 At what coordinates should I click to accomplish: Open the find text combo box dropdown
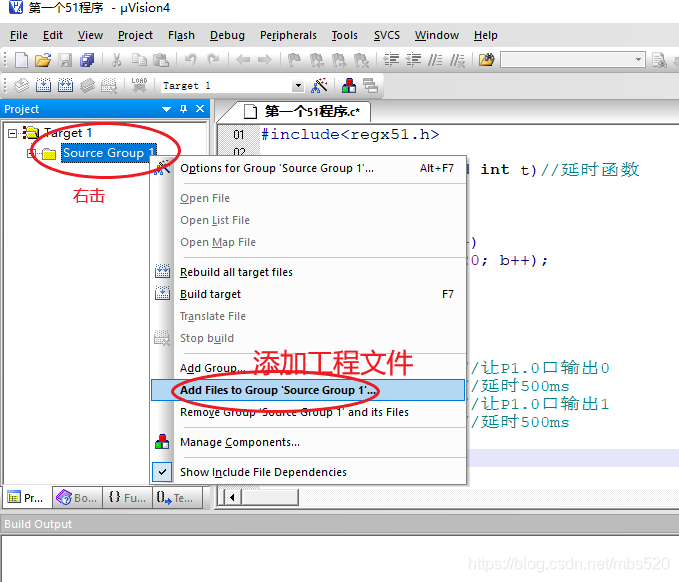(638, 60)
